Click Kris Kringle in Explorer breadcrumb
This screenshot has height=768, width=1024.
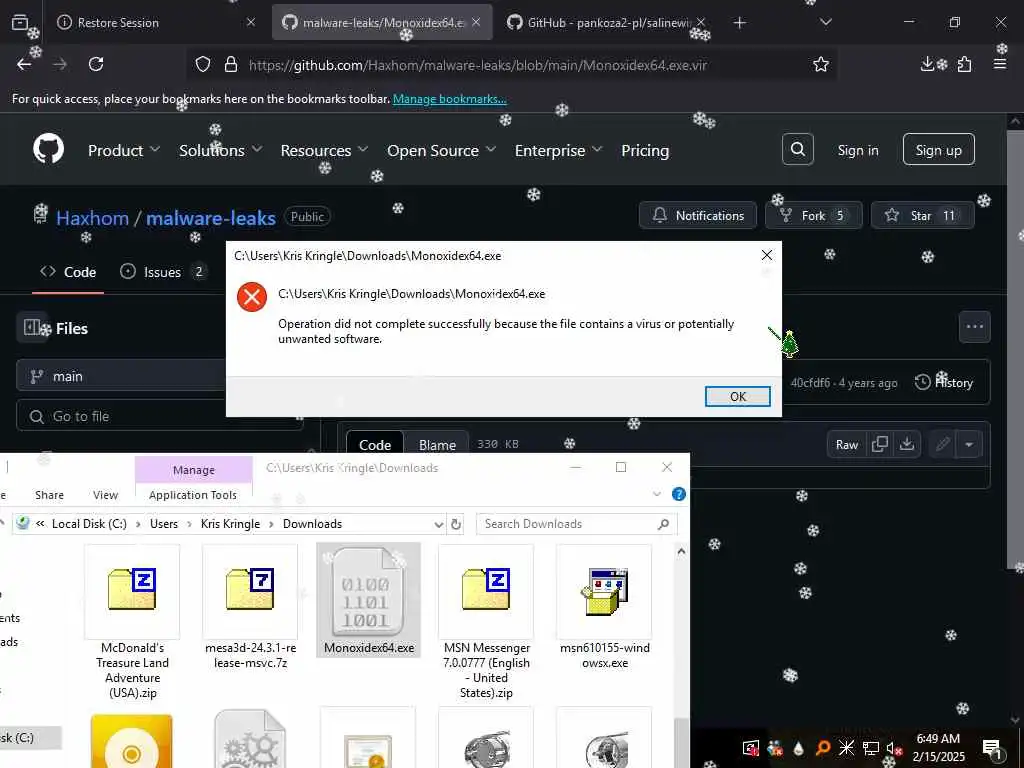[230, 524]
